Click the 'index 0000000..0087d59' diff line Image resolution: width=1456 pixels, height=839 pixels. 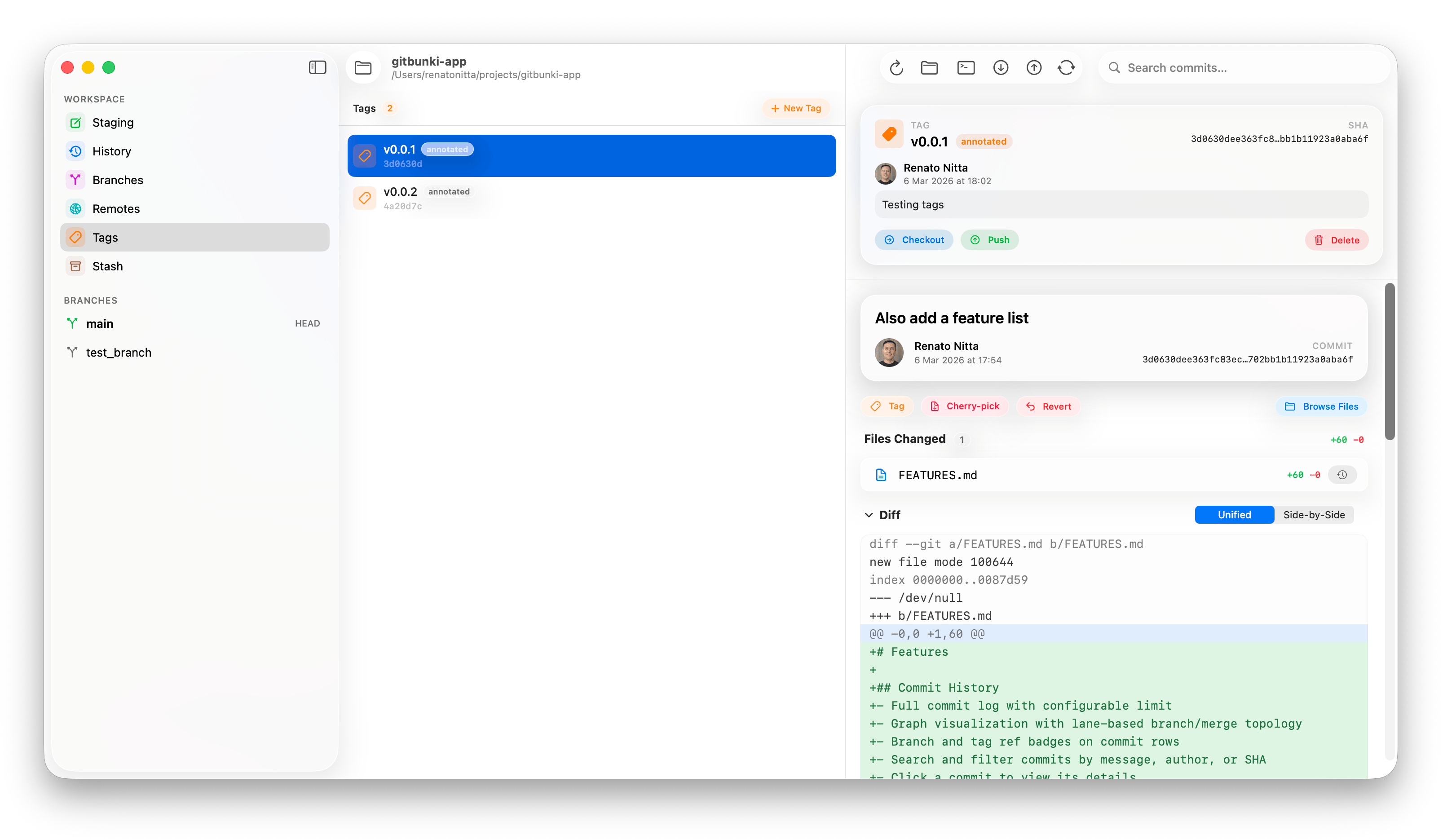click(x=949, y=580)
